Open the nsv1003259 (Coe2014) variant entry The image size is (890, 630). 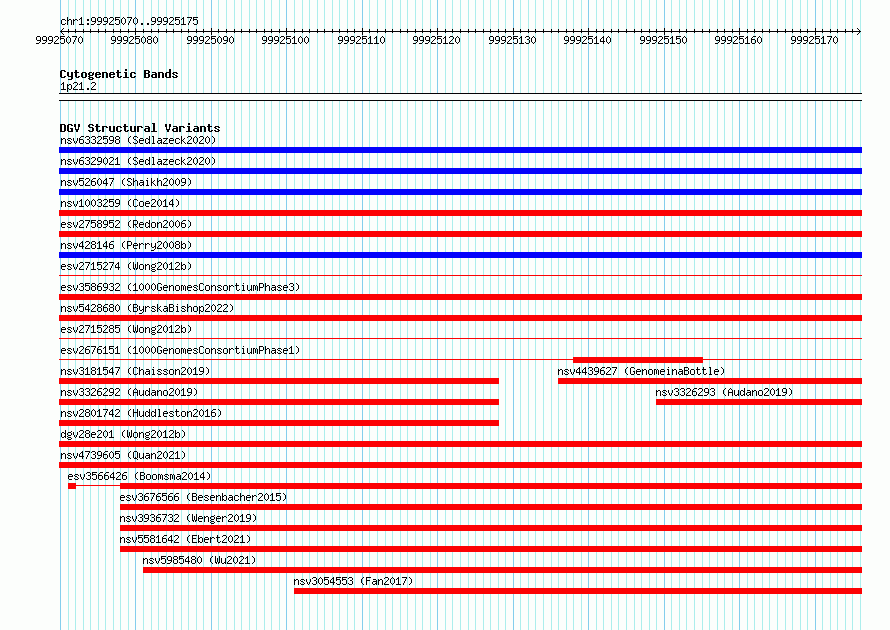click(x=120, y=203)
